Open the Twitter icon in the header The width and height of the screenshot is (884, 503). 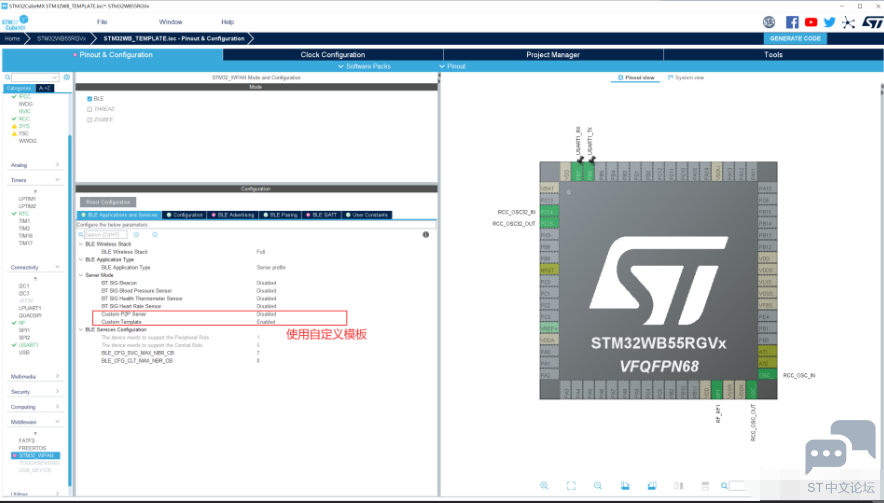pyautogui.click(x=829, y=22)
